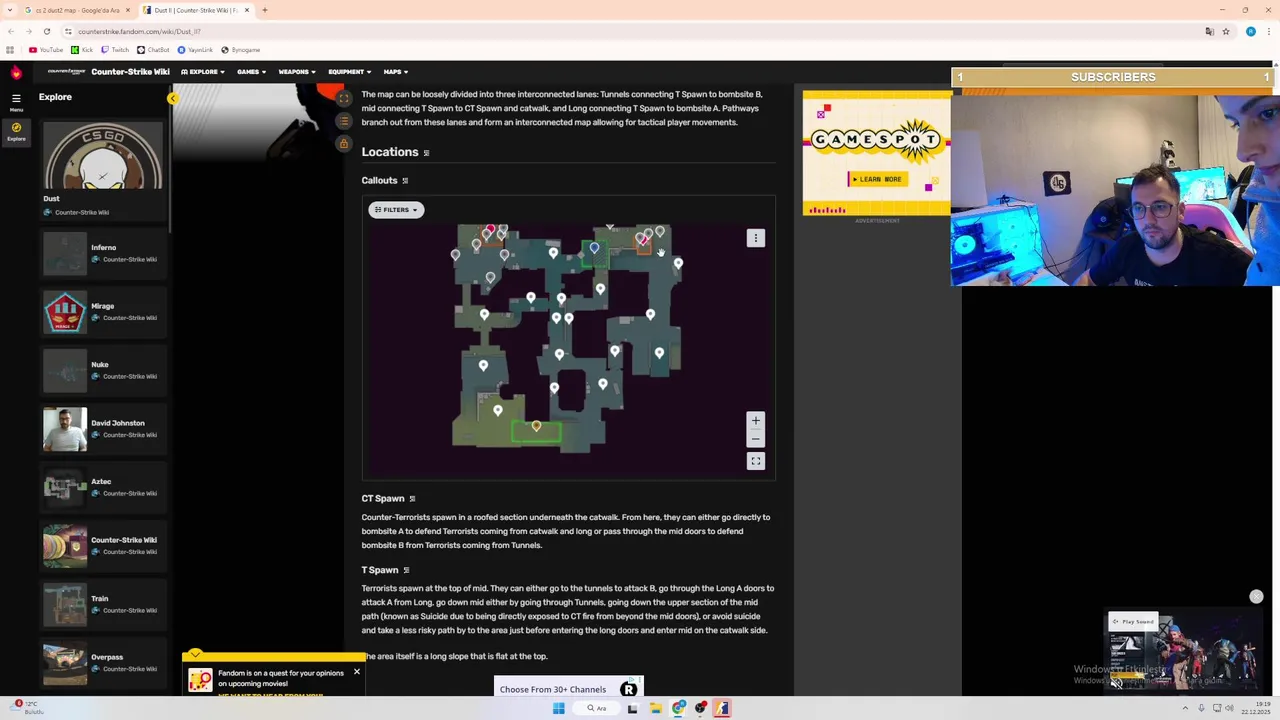1280x720 pixels.
Task: Collapse the Explore panel with yellow arrow
Action: pyautogui.click(x=172, y=98)
